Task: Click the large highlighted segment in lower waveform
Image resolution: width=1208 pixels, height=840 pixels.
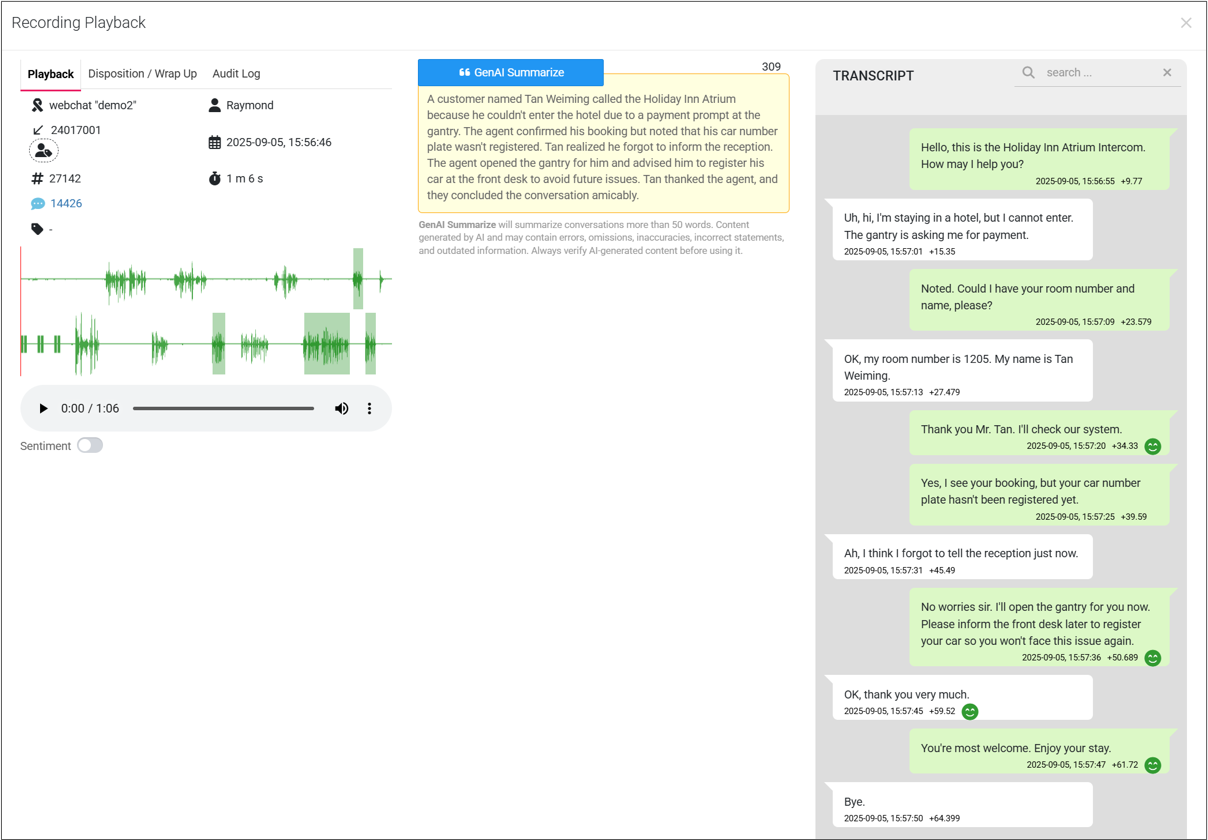Action: point(327,344)
